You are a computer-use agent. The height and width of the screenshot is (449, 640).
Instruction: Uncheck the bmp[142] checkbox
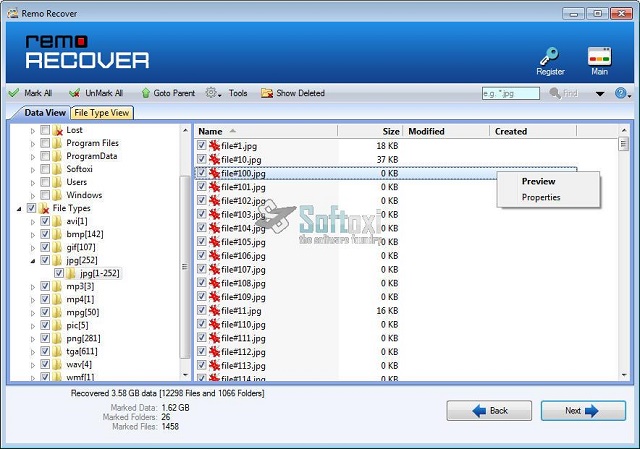click(x=45, y=234)
